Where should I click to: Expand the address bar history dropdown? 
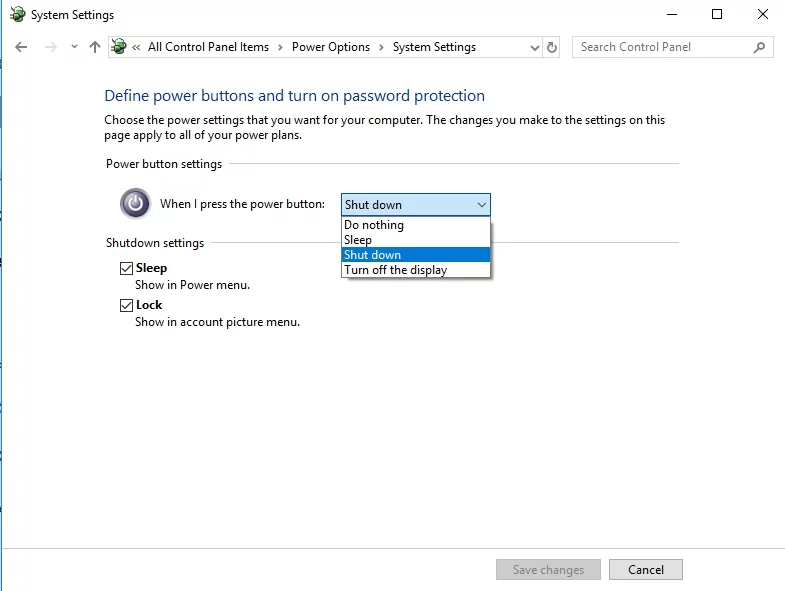point(533,47)
